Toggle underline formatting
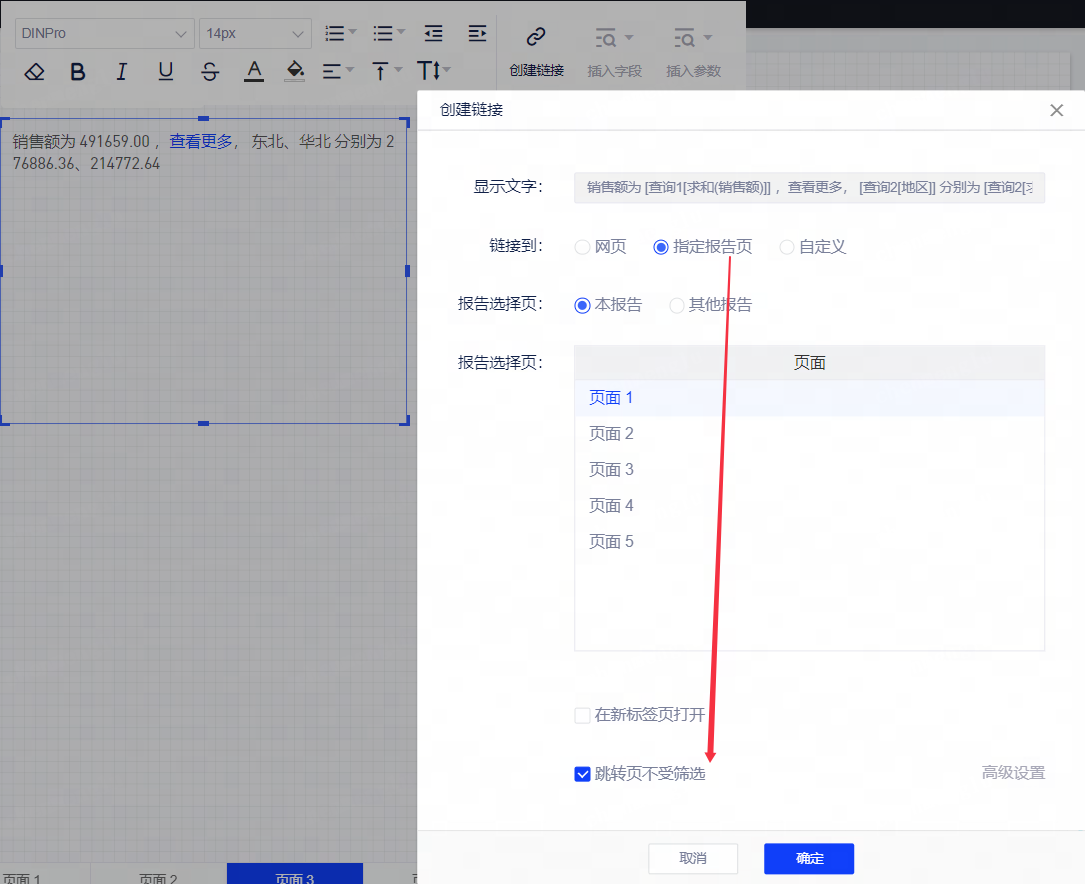Image resolution: width=1085 pixels, height=884 pixels. point(166,71)
